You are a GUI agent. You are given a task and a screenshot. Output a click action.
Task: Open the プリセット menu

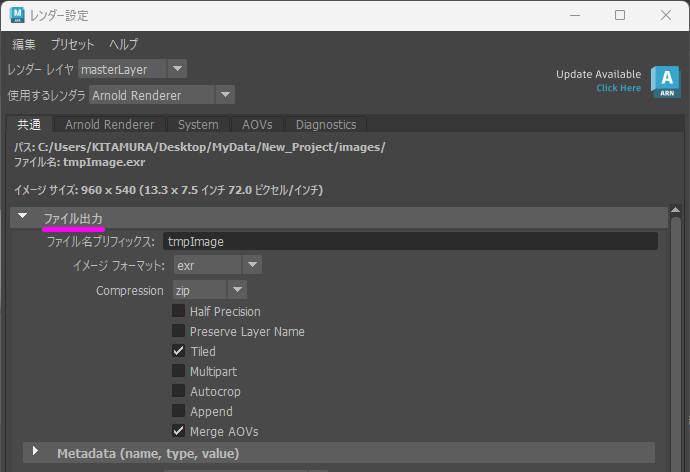[x=72, y=44]
